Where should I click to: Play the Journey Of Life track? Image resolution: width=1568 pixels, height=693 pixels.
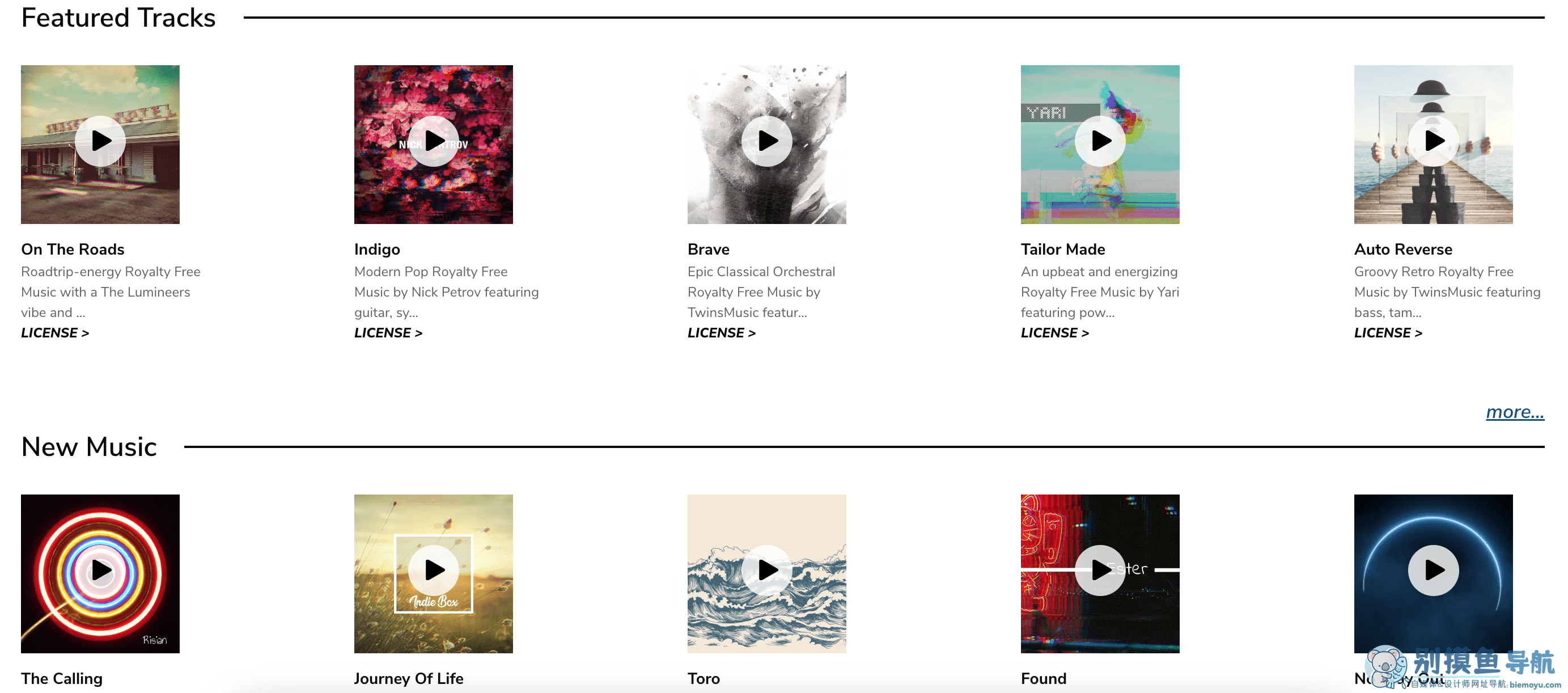click(x=434, y=571)
